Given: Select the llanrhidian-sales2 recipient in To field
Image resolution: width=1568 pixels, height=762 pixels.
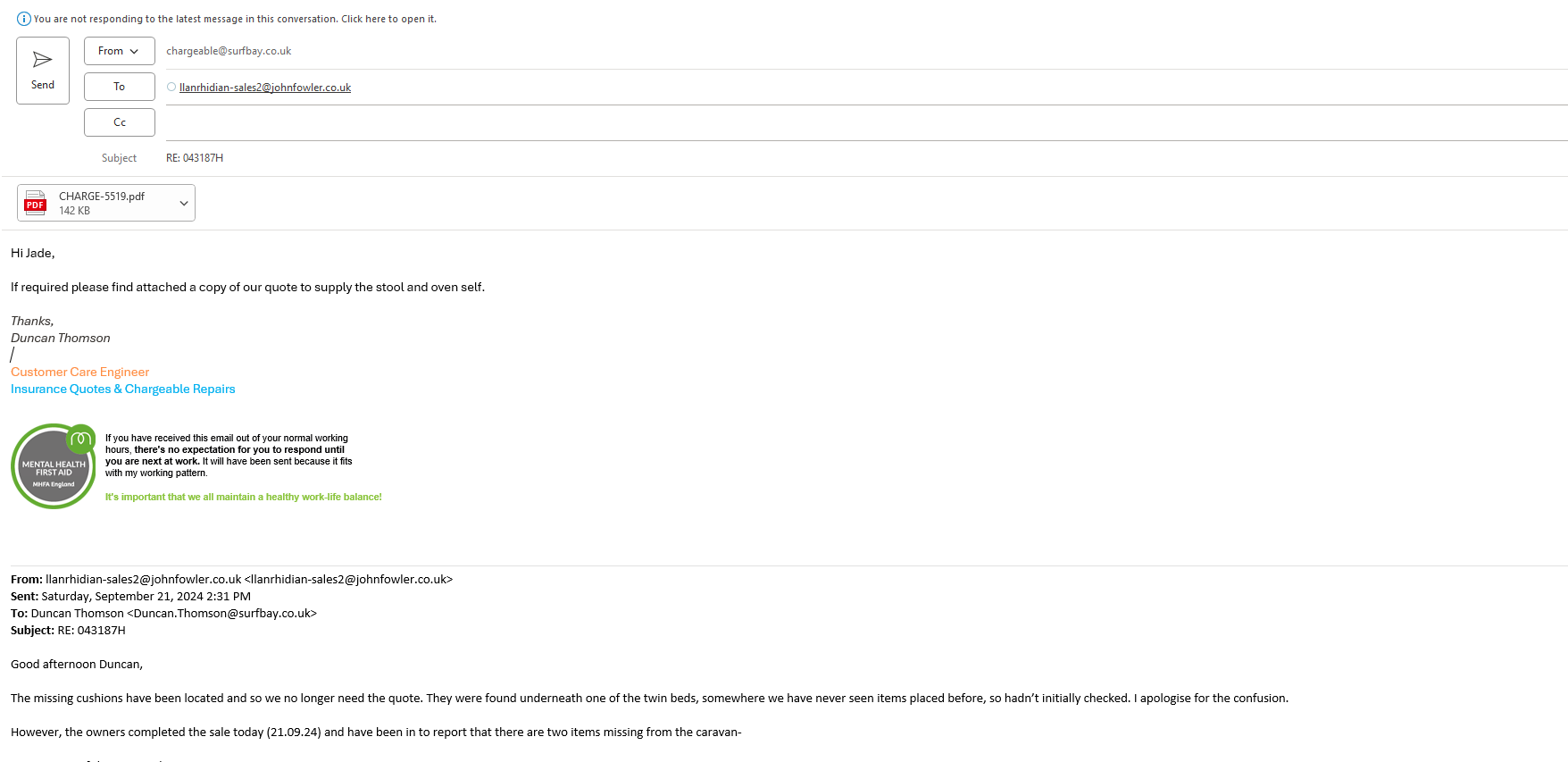Looking at the screenshot, I should (264, 88).
